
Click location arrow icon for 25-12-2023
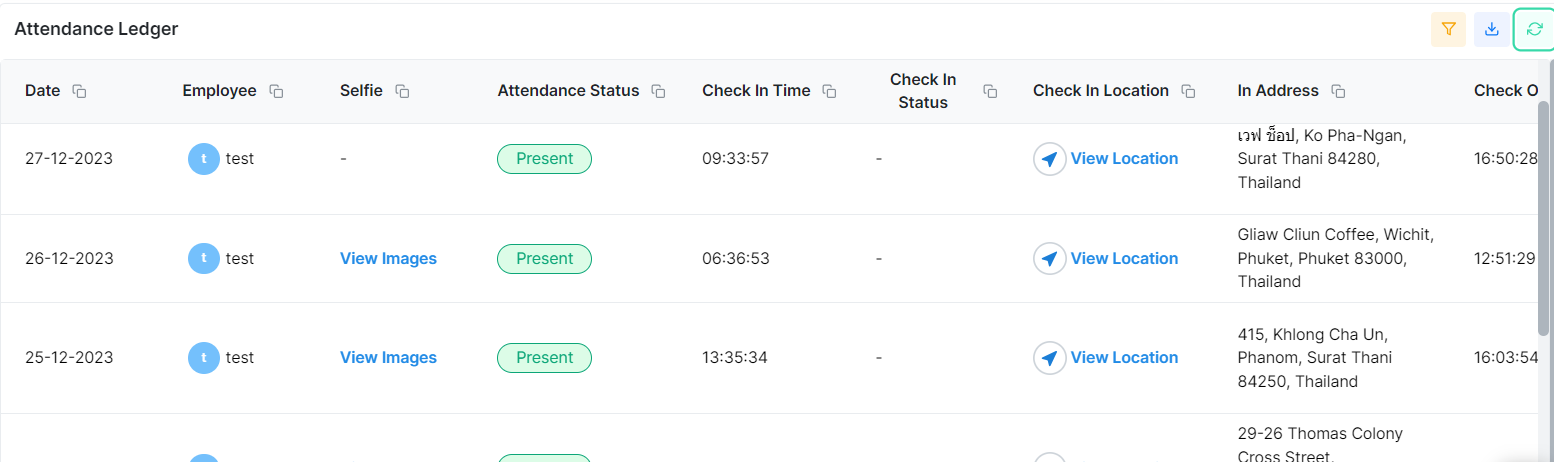(x=1049, y=358)
